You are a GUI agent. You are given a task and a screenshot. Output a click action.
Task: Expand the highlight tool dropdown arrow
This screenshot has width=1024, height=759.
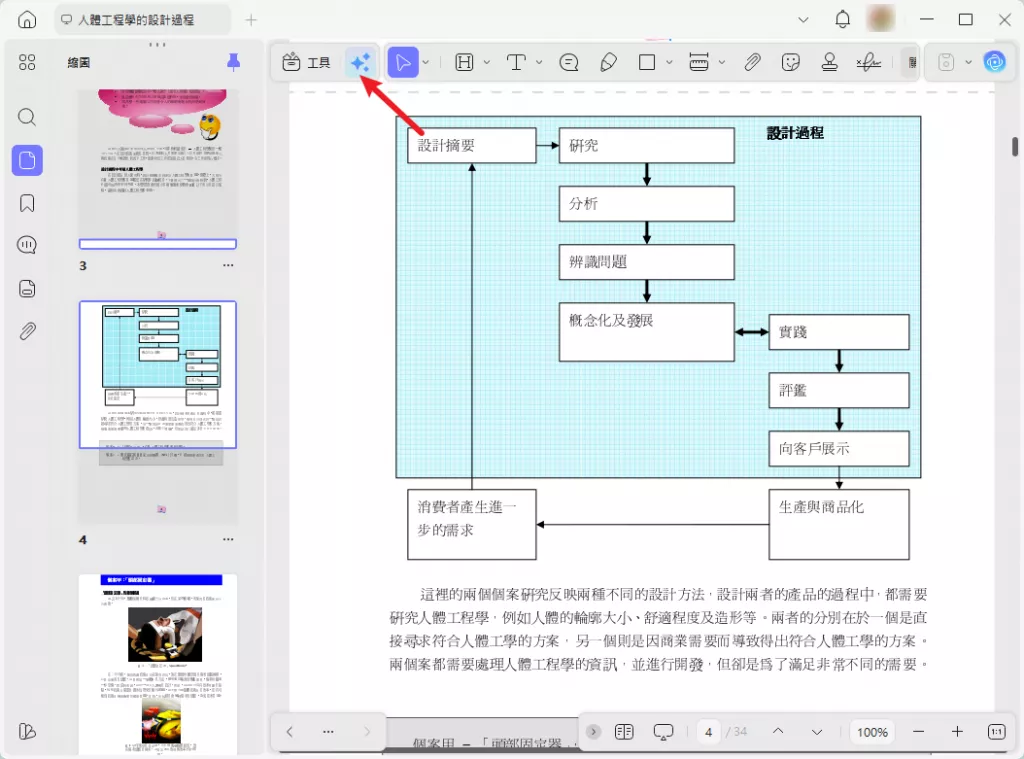(x=487, y=63)
